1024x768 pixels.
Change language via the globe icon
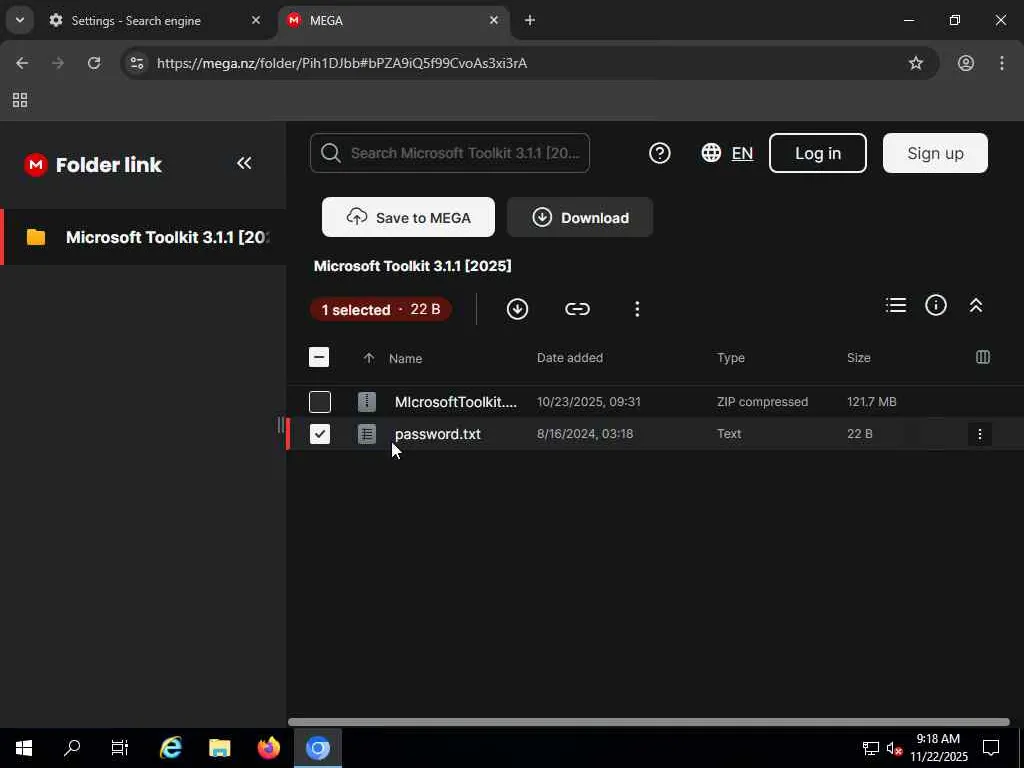pyautogui.click(x=711, y=153)
